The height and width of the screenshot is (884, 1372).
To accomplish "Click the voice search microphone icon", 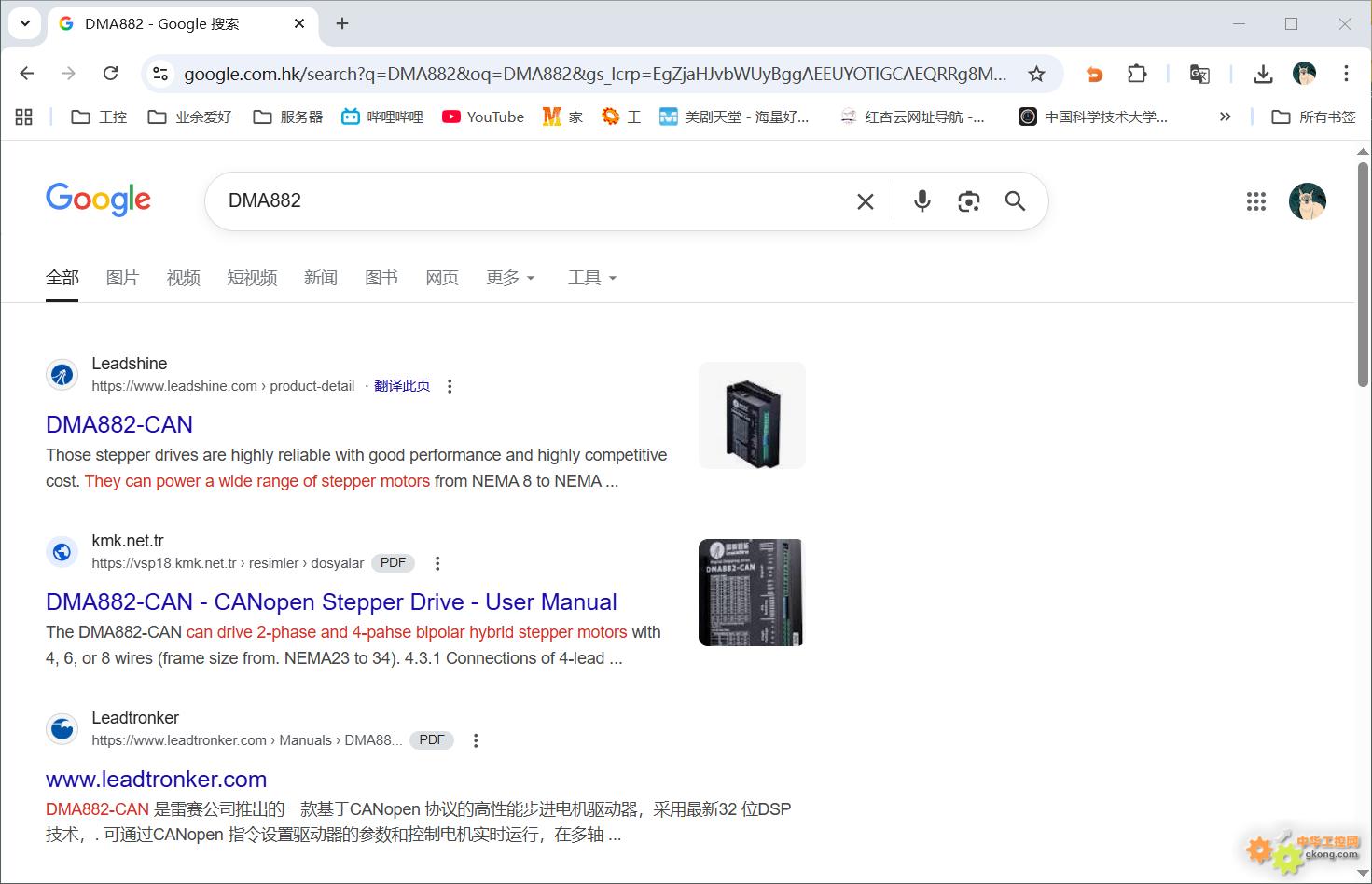I will (x=922, y=201).
